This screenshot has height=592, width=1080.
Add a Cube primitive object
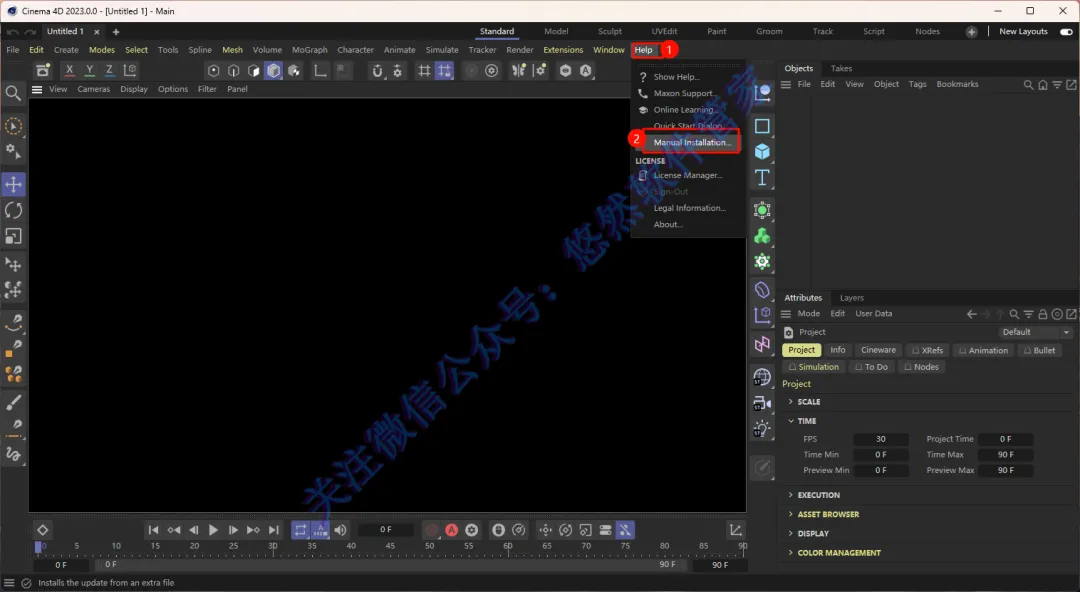coord(762,152)
